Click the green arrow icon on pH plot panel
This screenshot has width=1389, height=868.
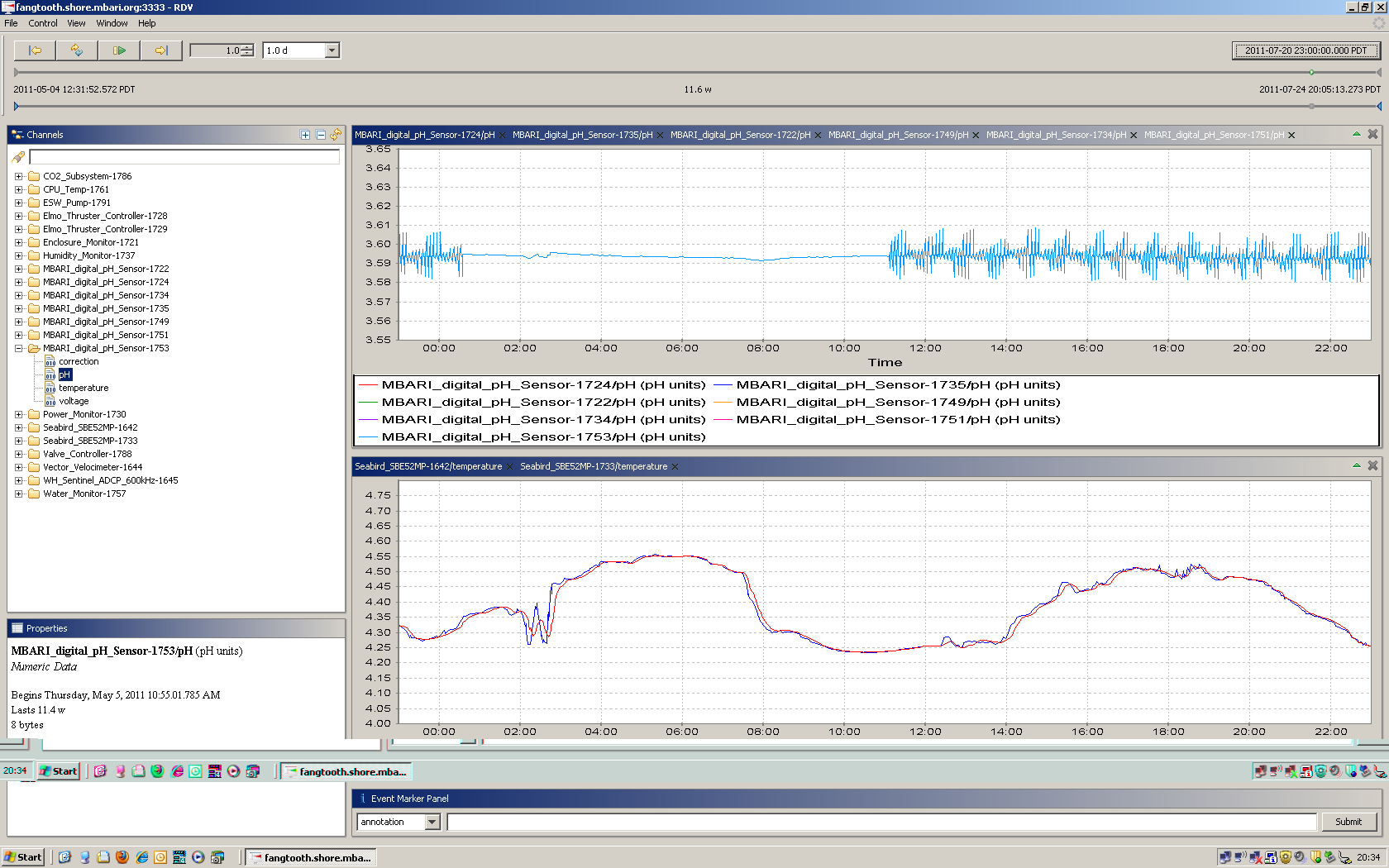tap(1357, 134)
